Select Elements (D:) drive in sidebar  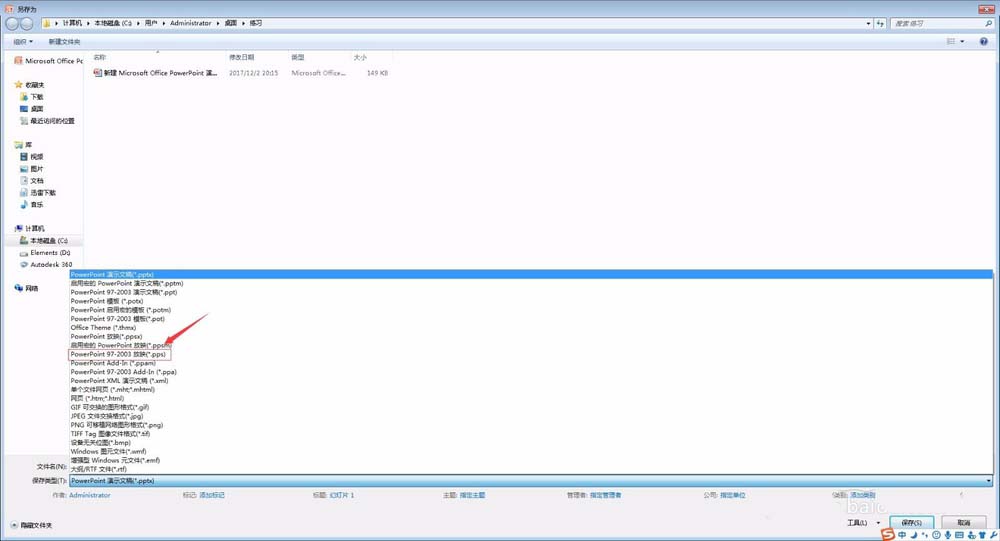(45, 253)
